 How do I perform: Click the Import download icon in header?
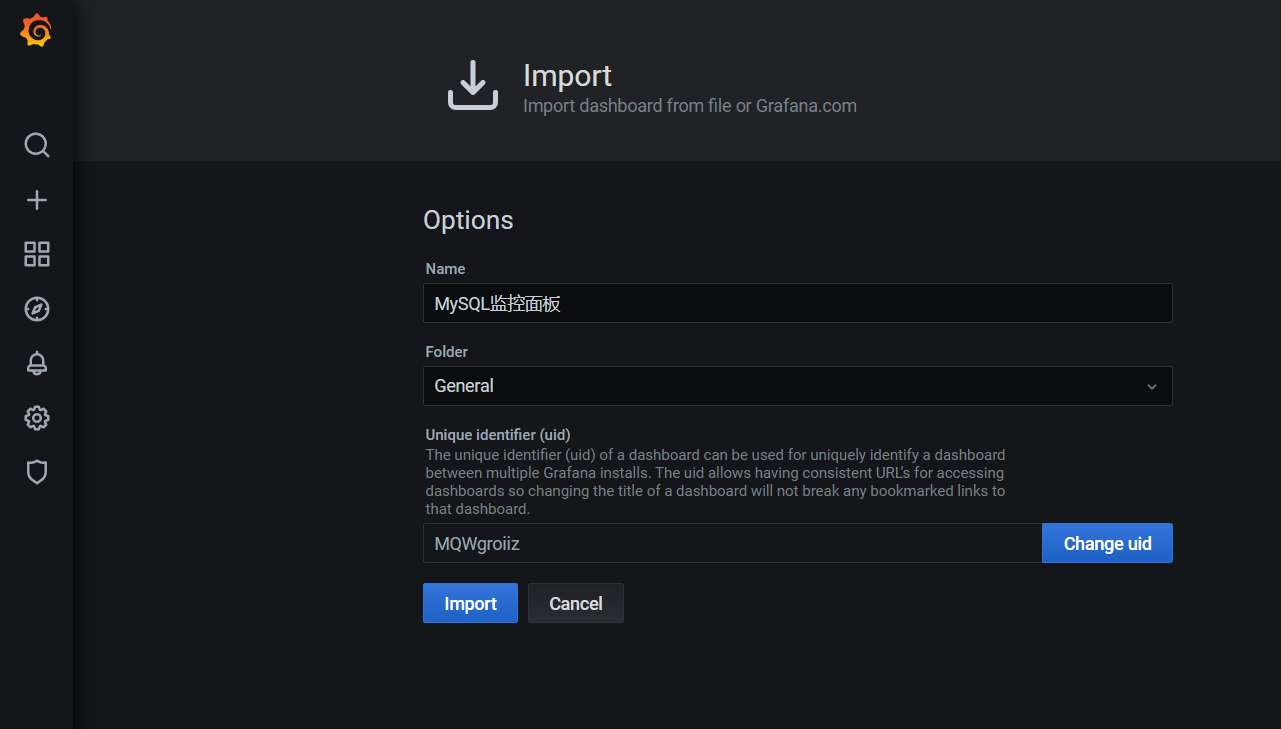click(472, 85)
